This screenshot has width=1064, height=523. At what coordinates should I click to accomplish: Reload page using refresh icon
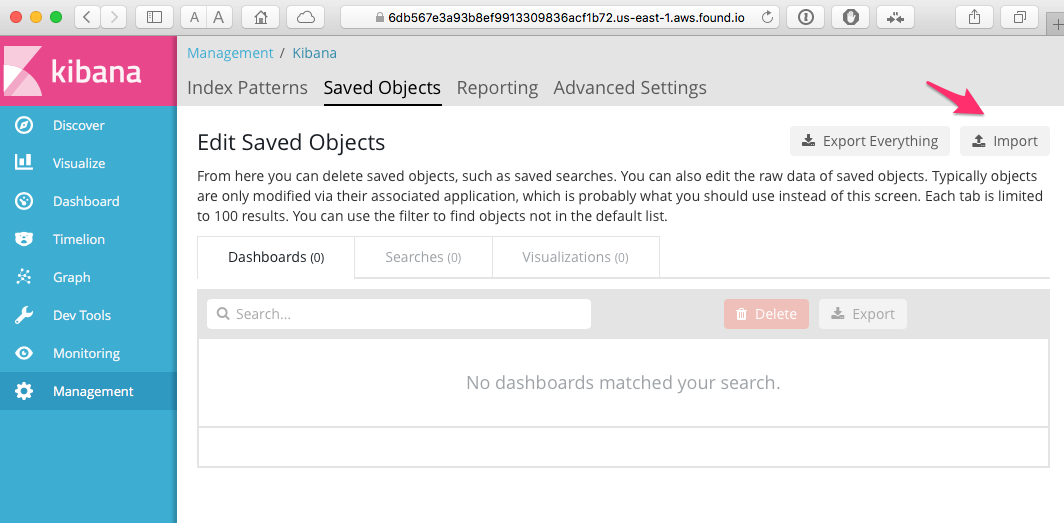pos(768,18)
